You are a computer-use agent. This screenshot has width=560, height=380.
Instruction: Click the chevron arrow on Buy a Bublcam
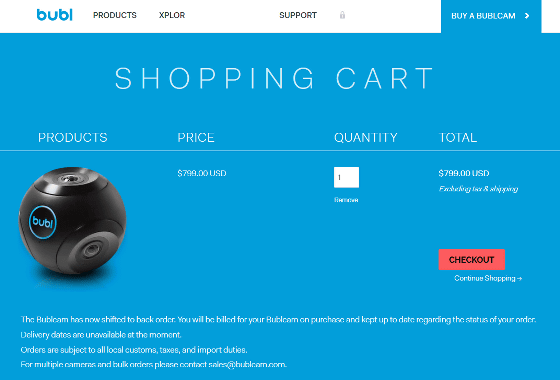pos(527,16)
